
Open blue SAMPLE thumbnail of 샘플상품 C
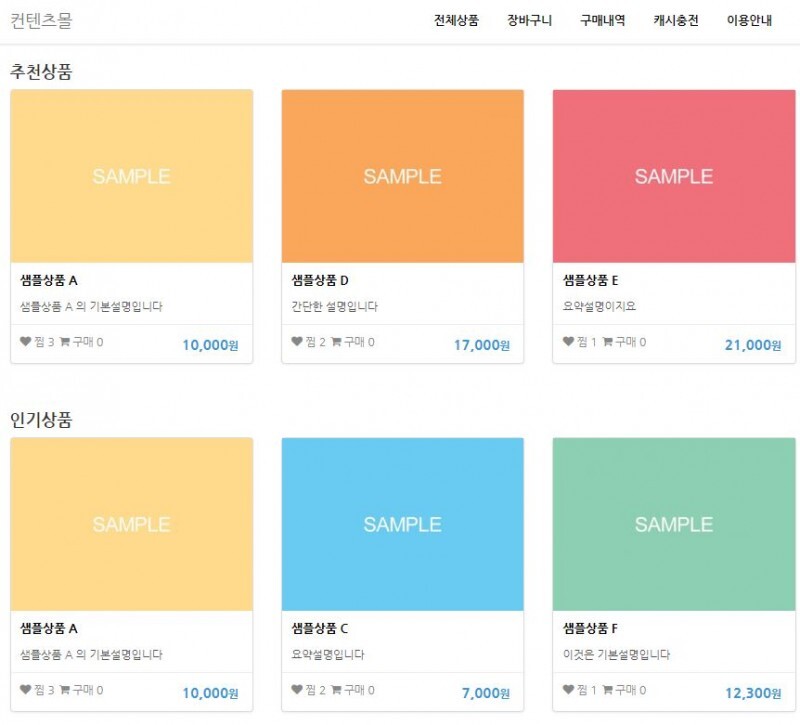point(403,524)
